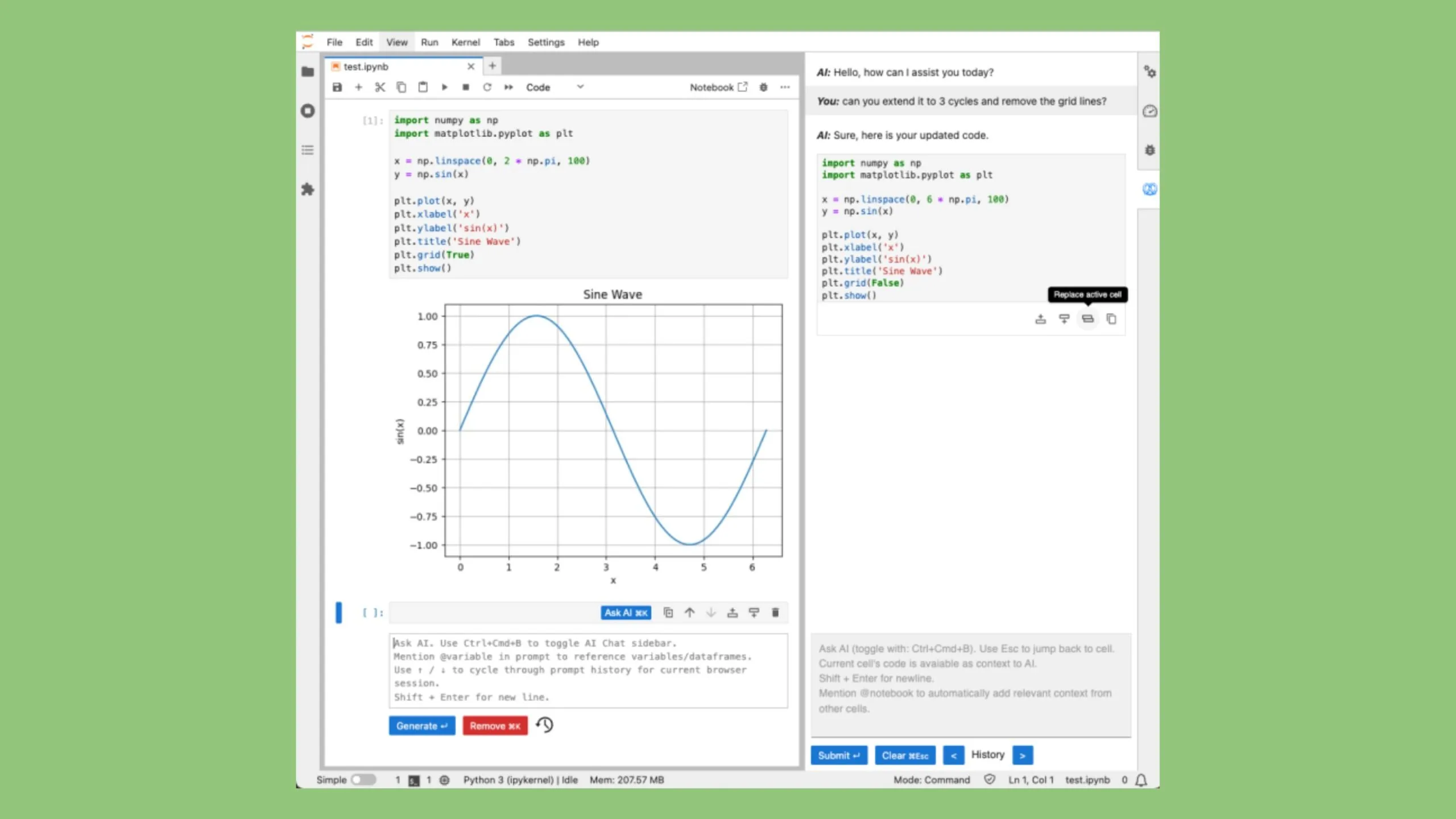The image size is (1456, 819).
Task: Open the extension manager puzzle icon
Action: (x=308, y=189)
